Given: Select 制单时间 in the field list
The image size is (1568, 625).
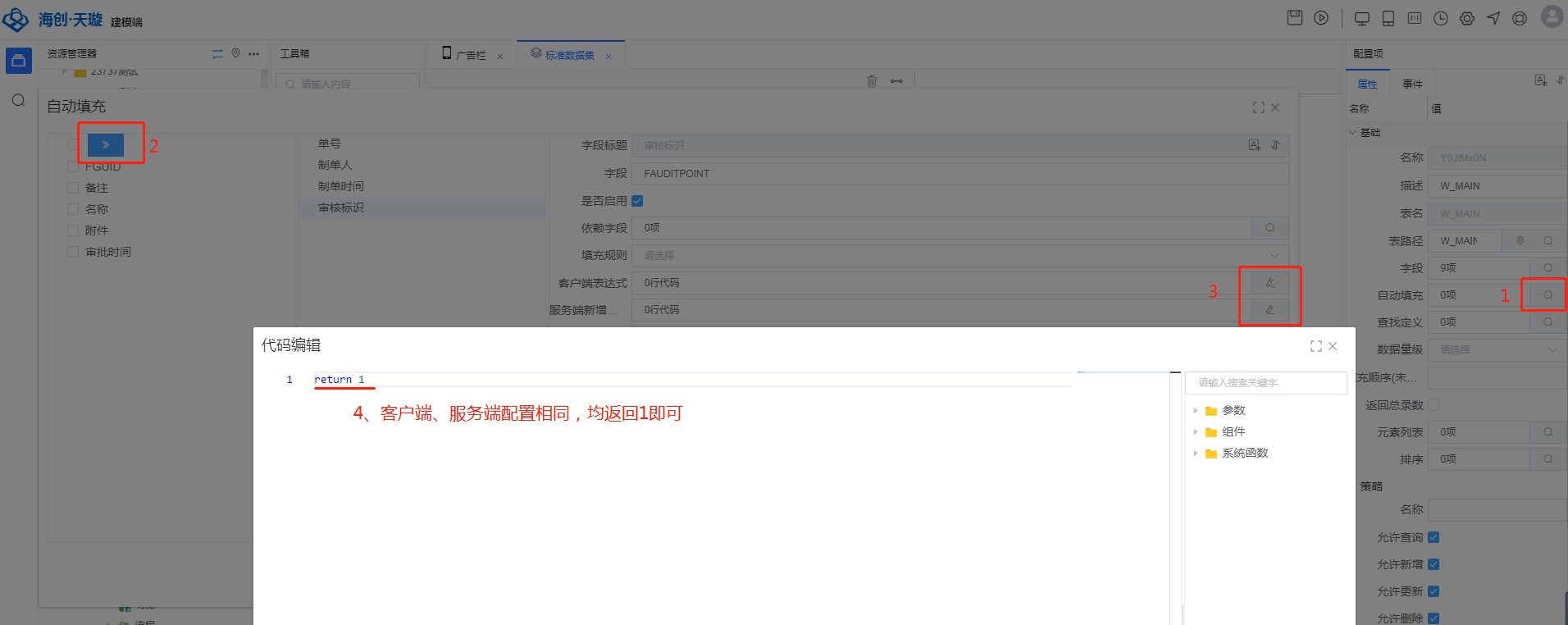Looking at the screenshot, I should coord(341,186).
